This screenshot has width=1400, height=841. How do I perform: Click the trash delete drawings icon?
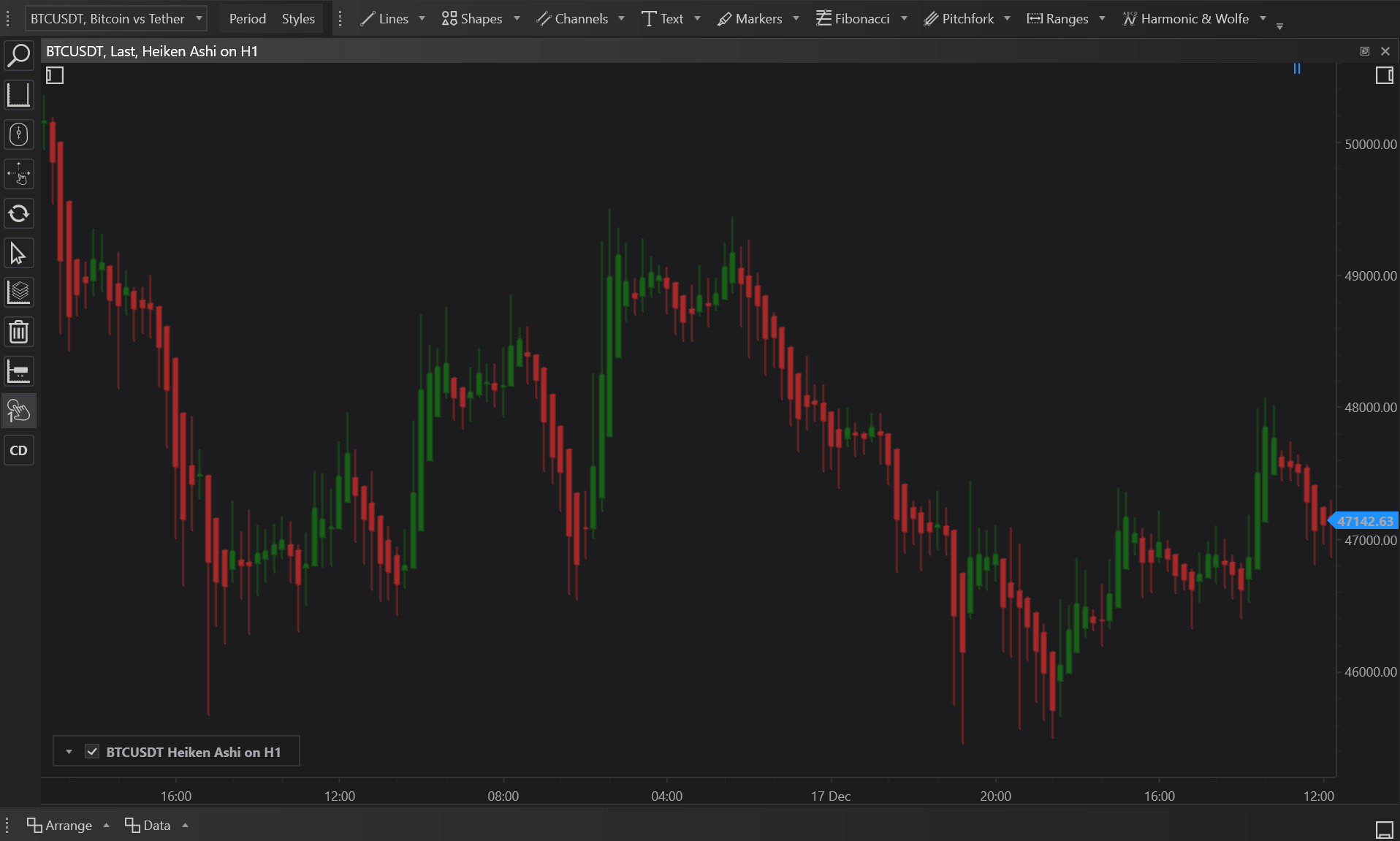coord(19,332)
